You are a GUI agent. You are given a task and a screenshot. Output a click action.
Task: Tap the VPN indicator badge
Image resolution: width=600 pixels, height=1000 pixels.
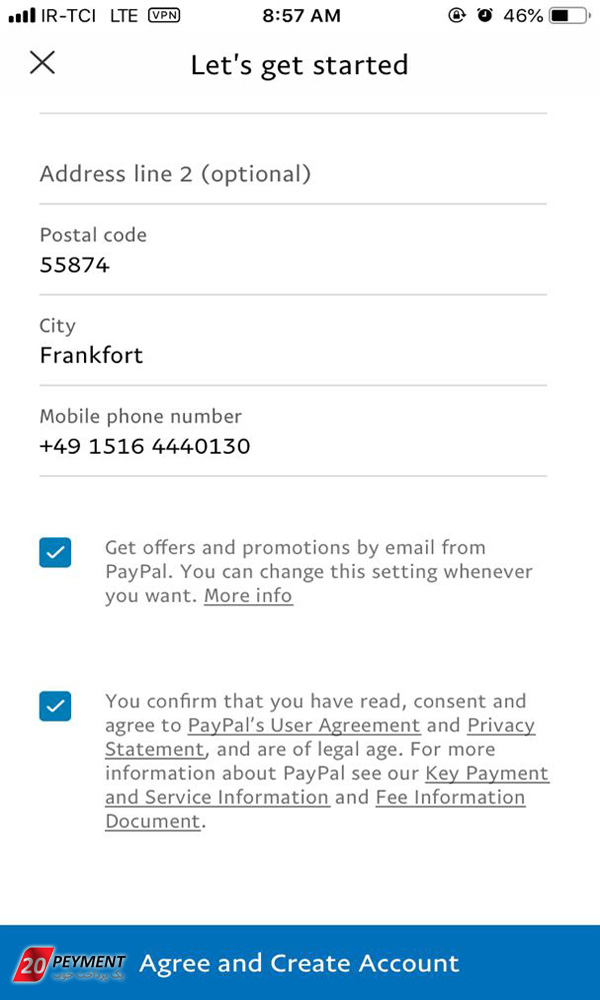point(164,16)
